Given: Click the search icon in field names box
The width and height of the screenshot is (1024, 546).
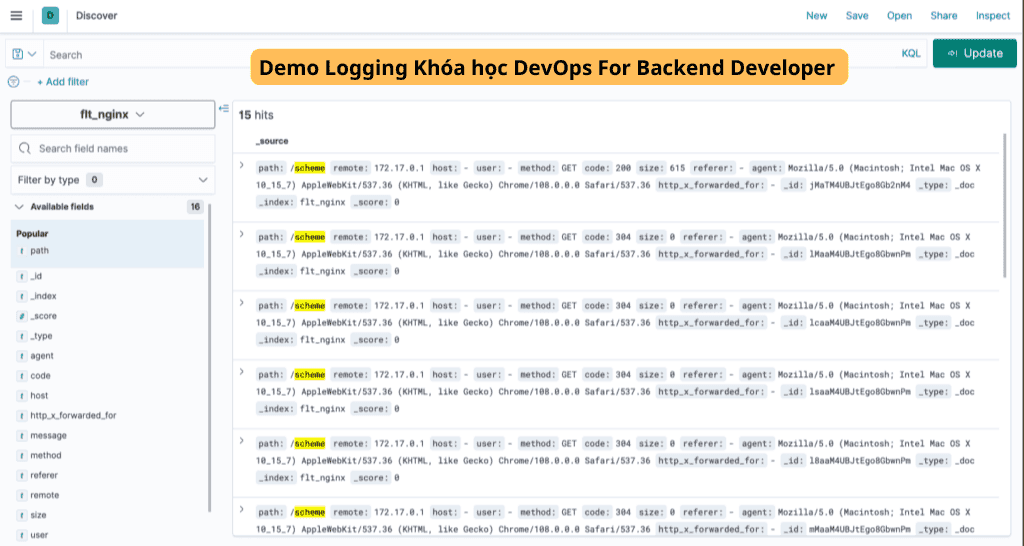Looking at the screenshot, I should [25, 148].
